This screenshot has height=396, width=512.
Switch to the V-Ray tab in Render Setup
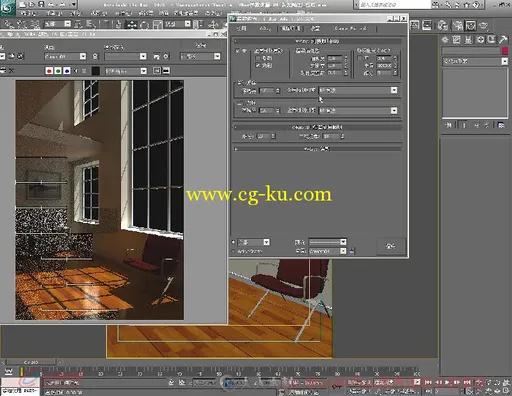[x=265, y=29]
